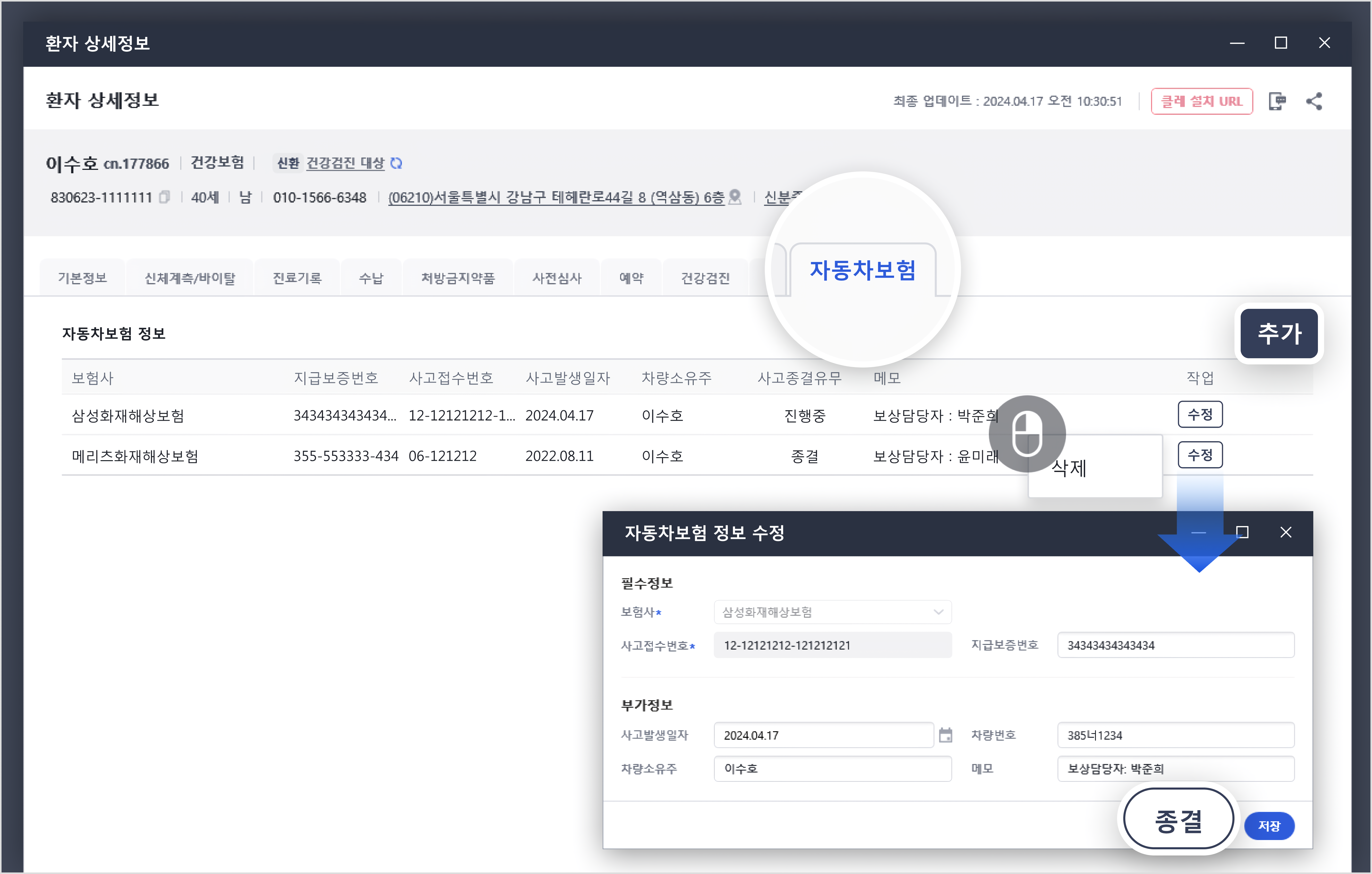
Task: Open the calendar icon for 사고발생일자
Action: [x=945, y=735]
